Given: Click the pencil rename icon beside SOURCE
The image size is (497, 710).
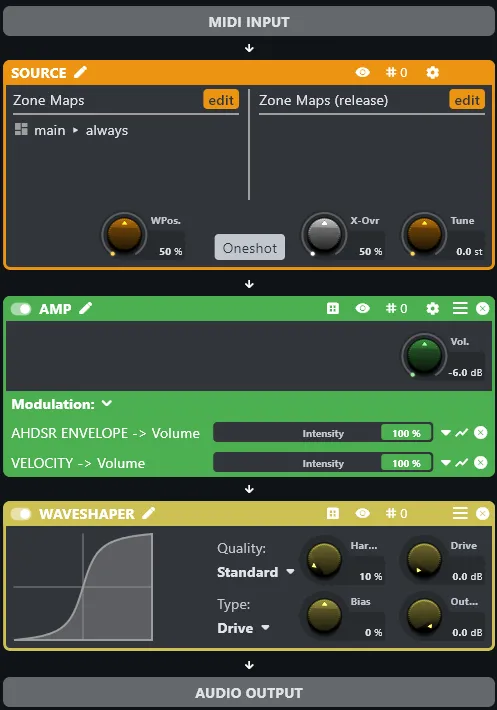Looking at the screenshot, I should [x=81, y=72].
